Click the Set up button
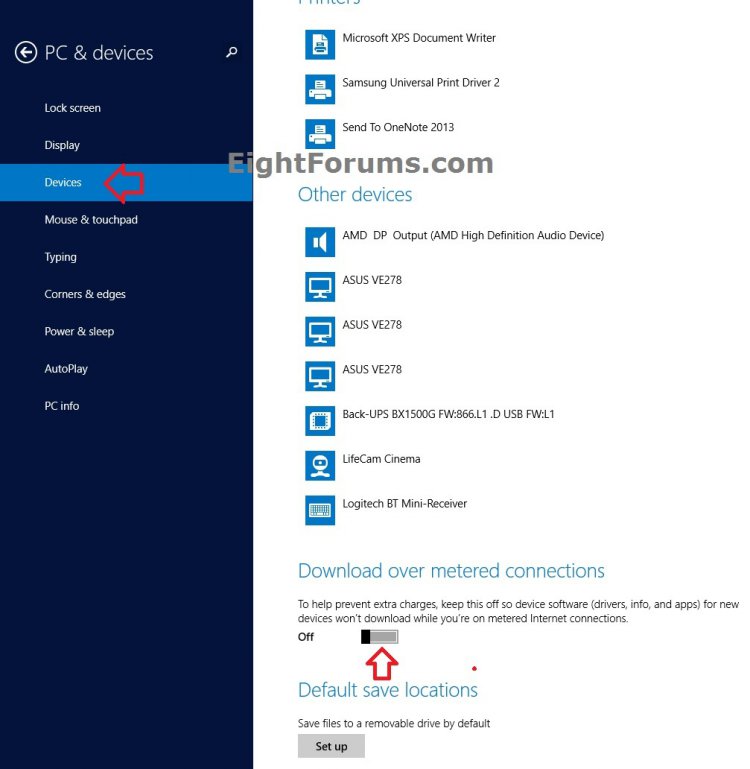750x769 pixels. pos(331,746)
